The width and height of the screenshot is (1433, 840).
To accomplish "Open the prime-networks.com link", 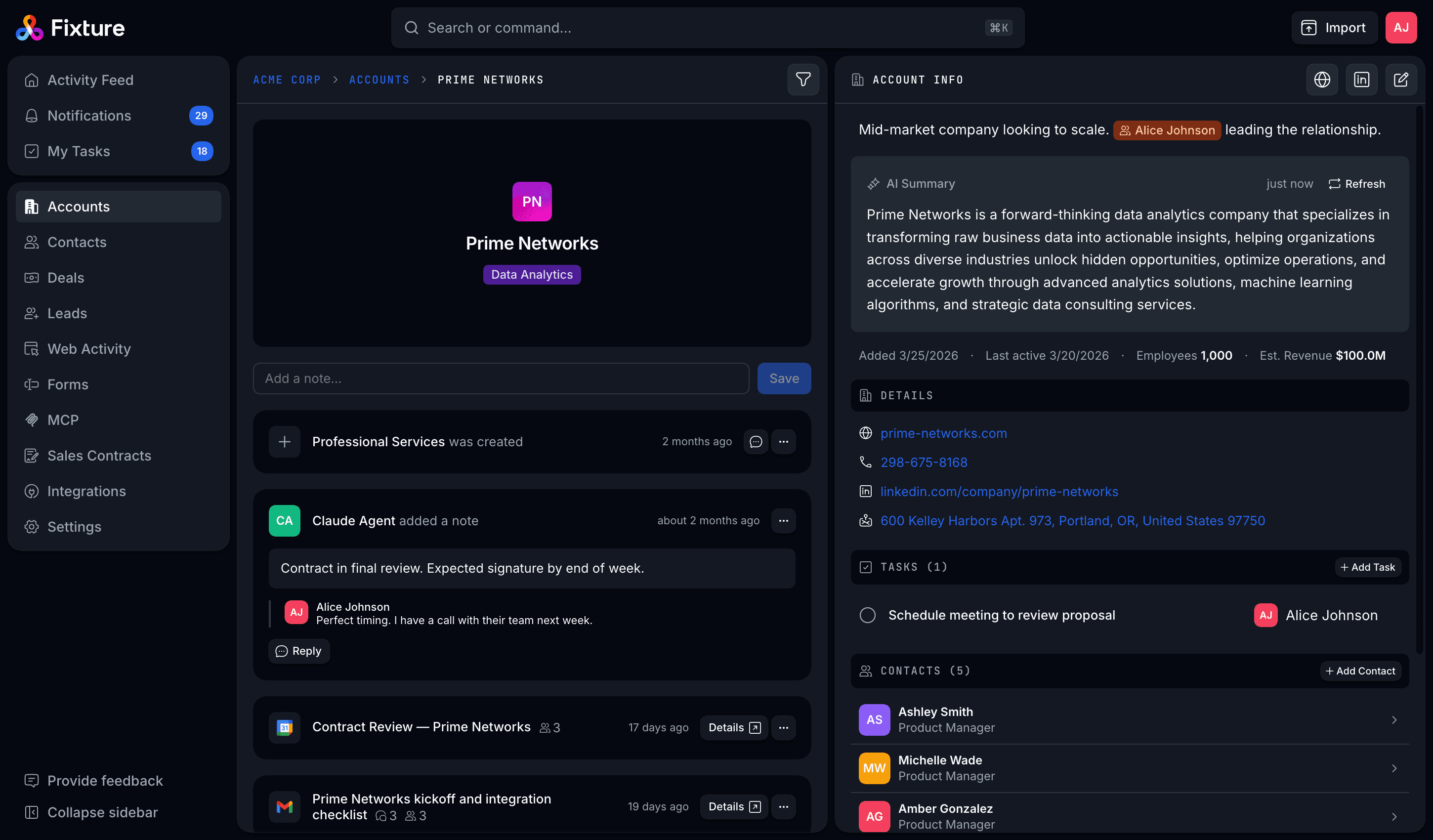I will [x=943, y=433].
